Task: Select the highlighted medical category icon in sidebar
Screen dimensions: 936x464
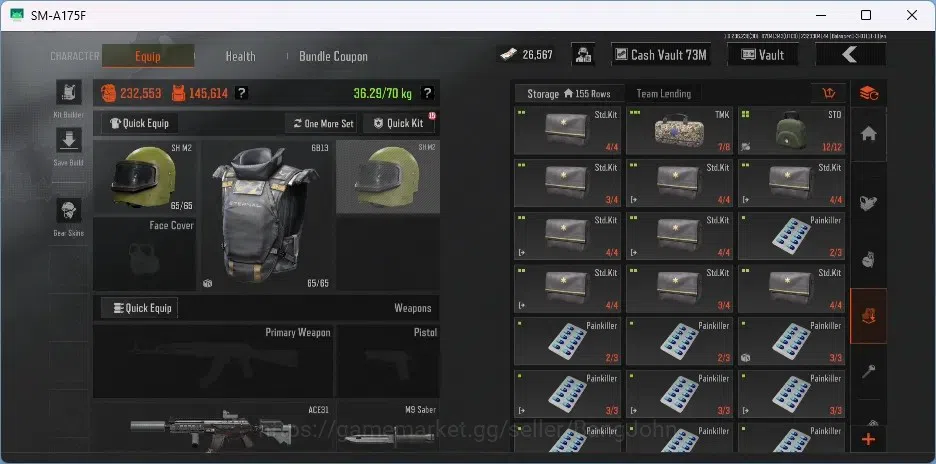Action: pyautogui.click(x=869, y=316)
